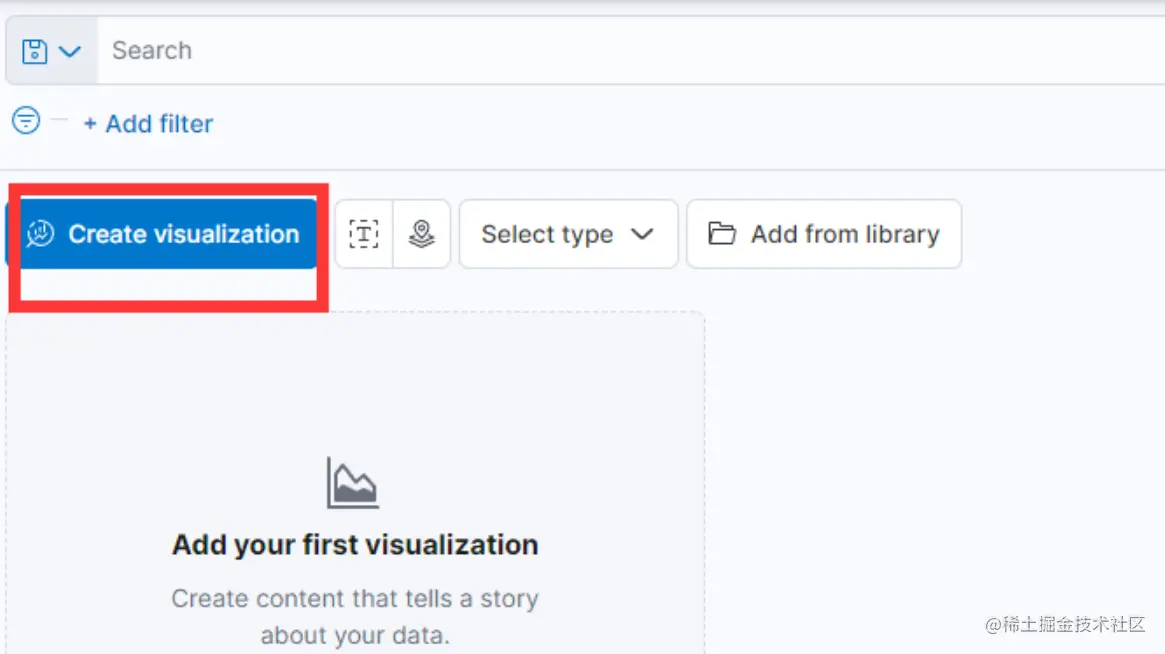Viewport: 1165px width, 654px height.
Task: Click the 稀土掘金技术社区 watermark
Action: point(1065,624)
